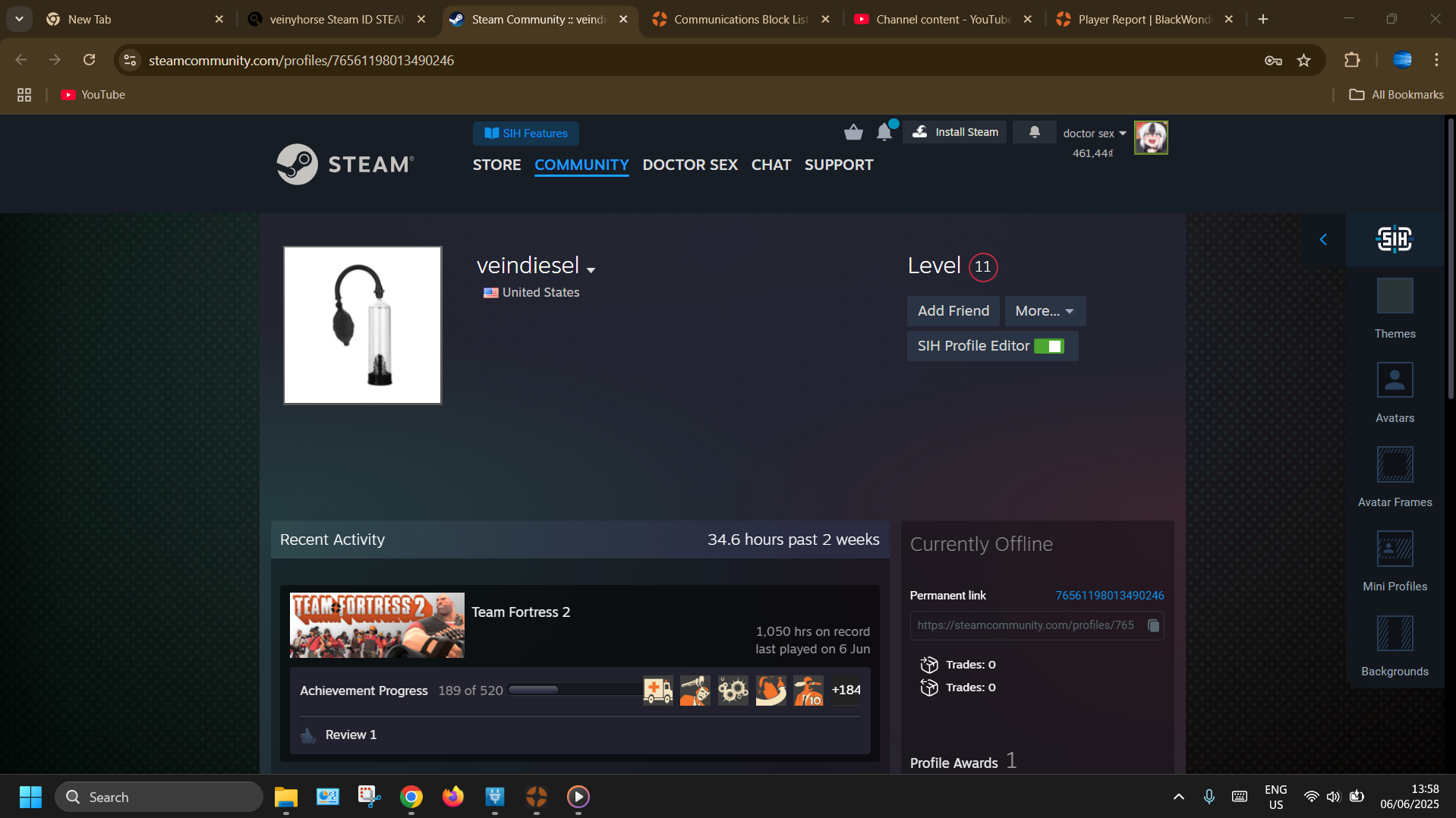Expand the veindiesel name history dropdown
This screenshot has height=818, width=1456.
591,270
